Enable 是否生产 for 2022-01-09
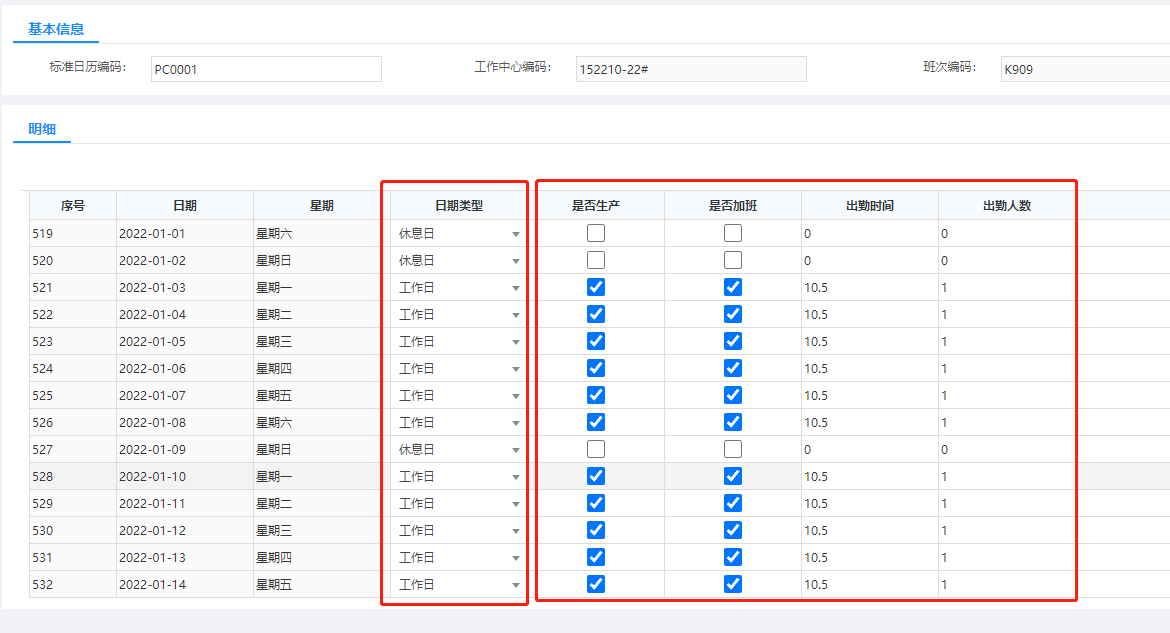The width and height of the screenshot is (1170, 633). 595,449
